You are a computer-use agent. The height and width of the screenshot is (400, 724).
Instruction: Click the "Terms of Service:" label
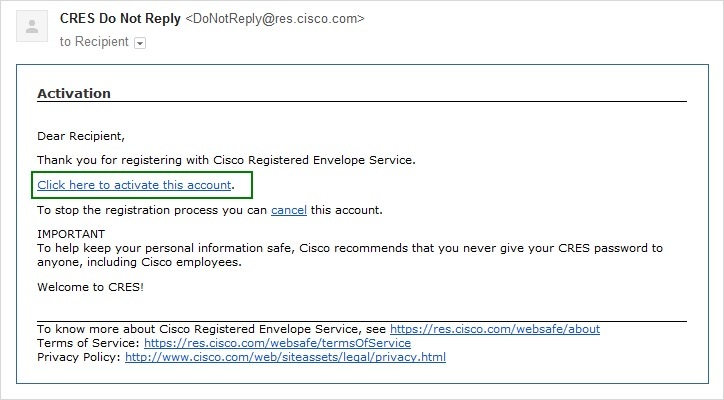[x=88, y=343]
